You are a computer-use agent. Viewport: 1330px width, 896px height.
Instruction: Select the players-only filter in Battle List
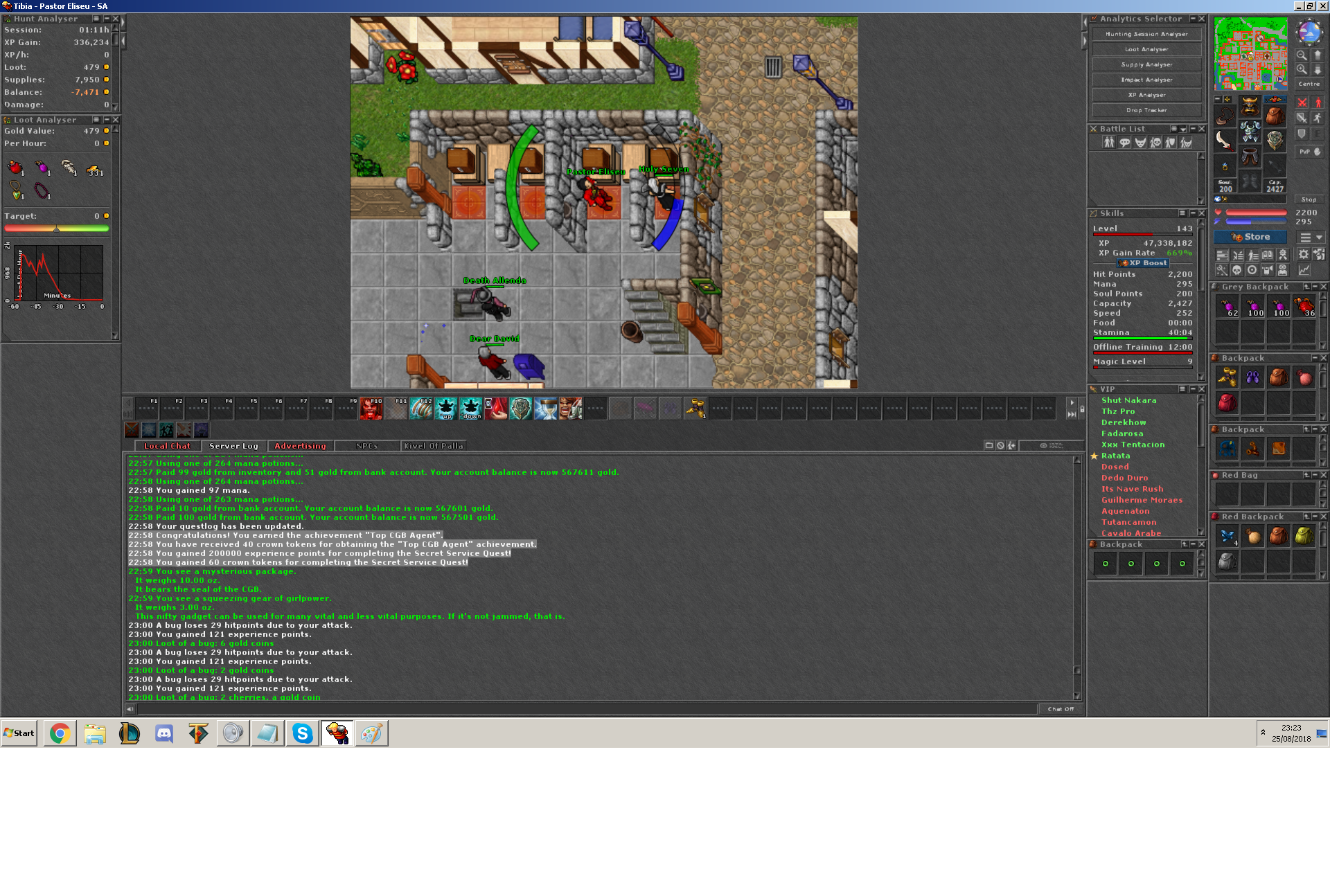click(x=1108, y=143)
